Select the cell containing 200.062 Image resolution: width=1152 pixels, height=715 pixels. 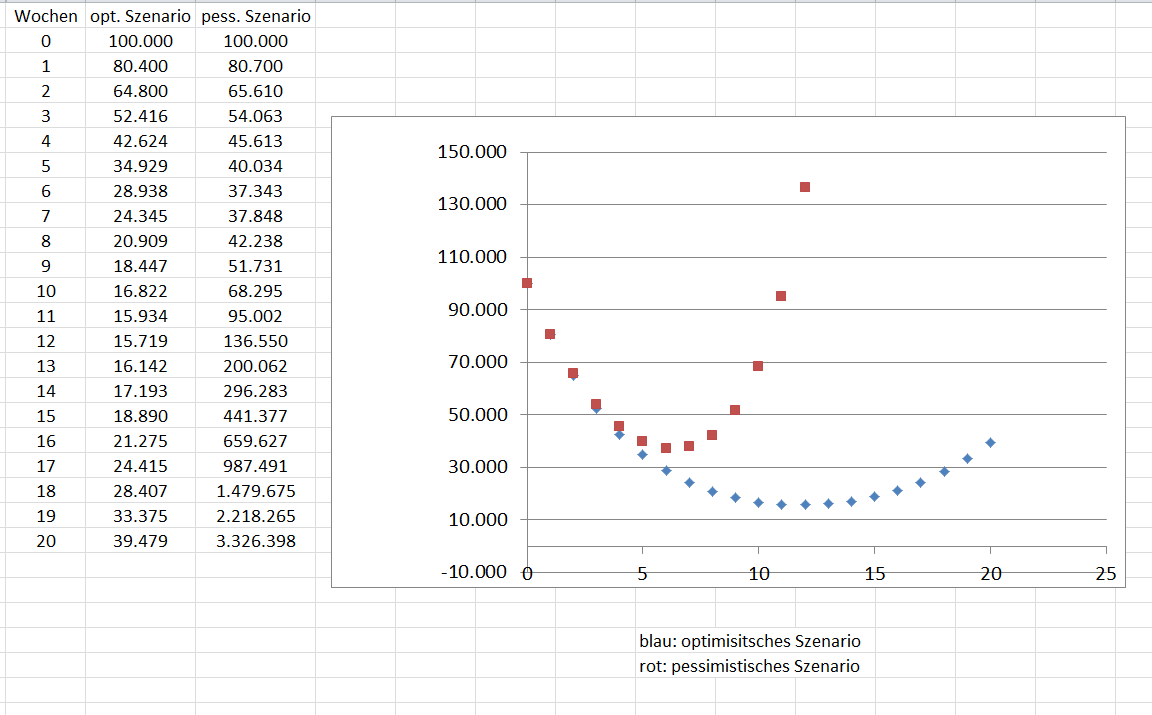[x=255, y=366]
